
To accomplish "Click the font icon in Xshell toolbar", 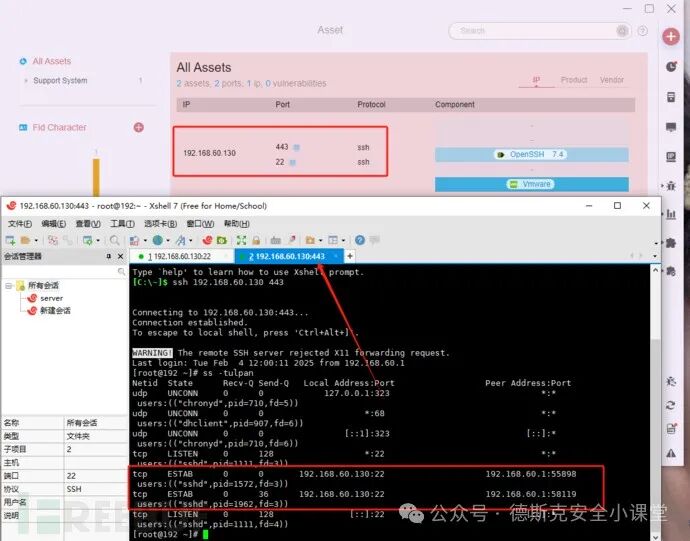I will coord(180,240).
